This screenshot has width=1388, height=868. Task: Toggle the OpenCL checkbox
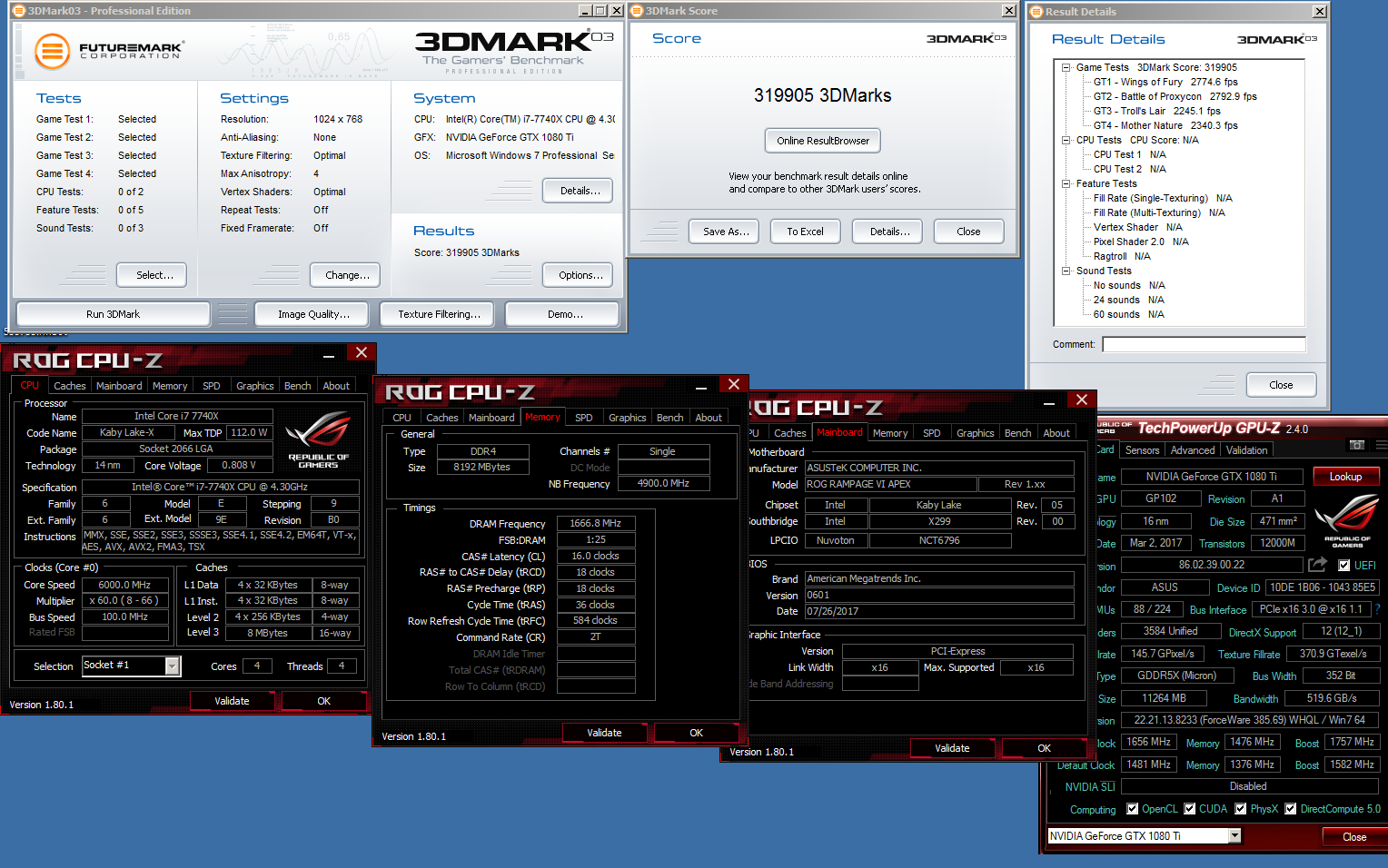pos(1132,808)
